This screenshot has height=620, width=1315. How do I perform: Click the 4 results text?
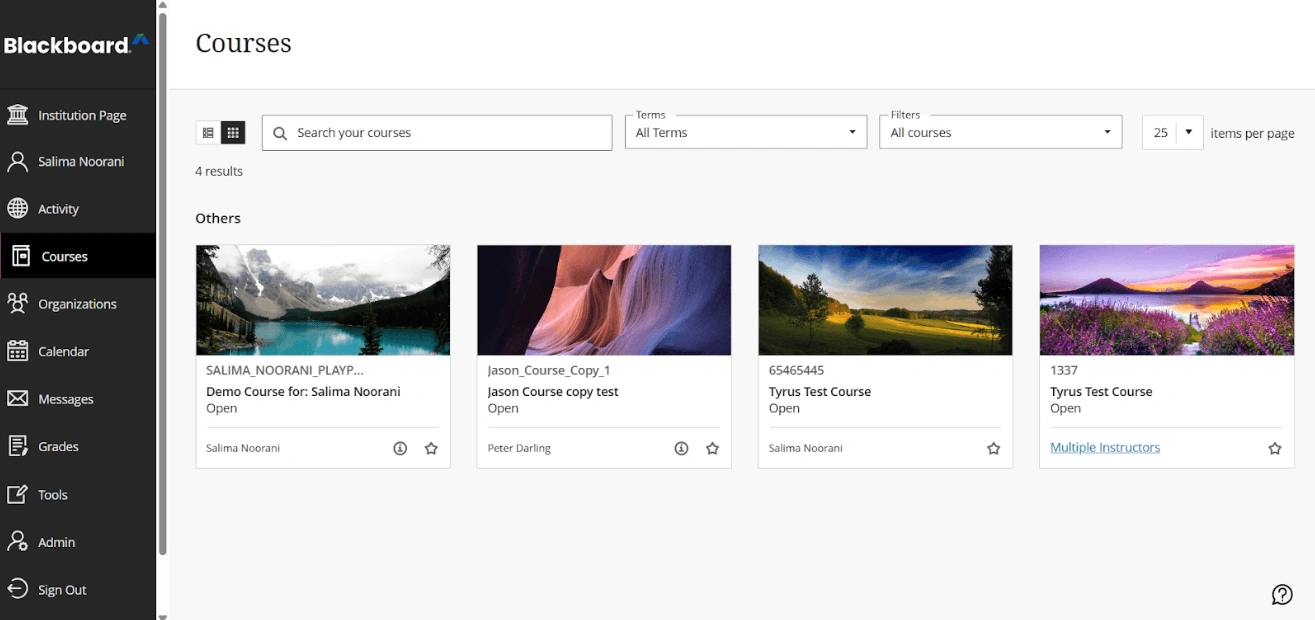[x=219, y=171]
